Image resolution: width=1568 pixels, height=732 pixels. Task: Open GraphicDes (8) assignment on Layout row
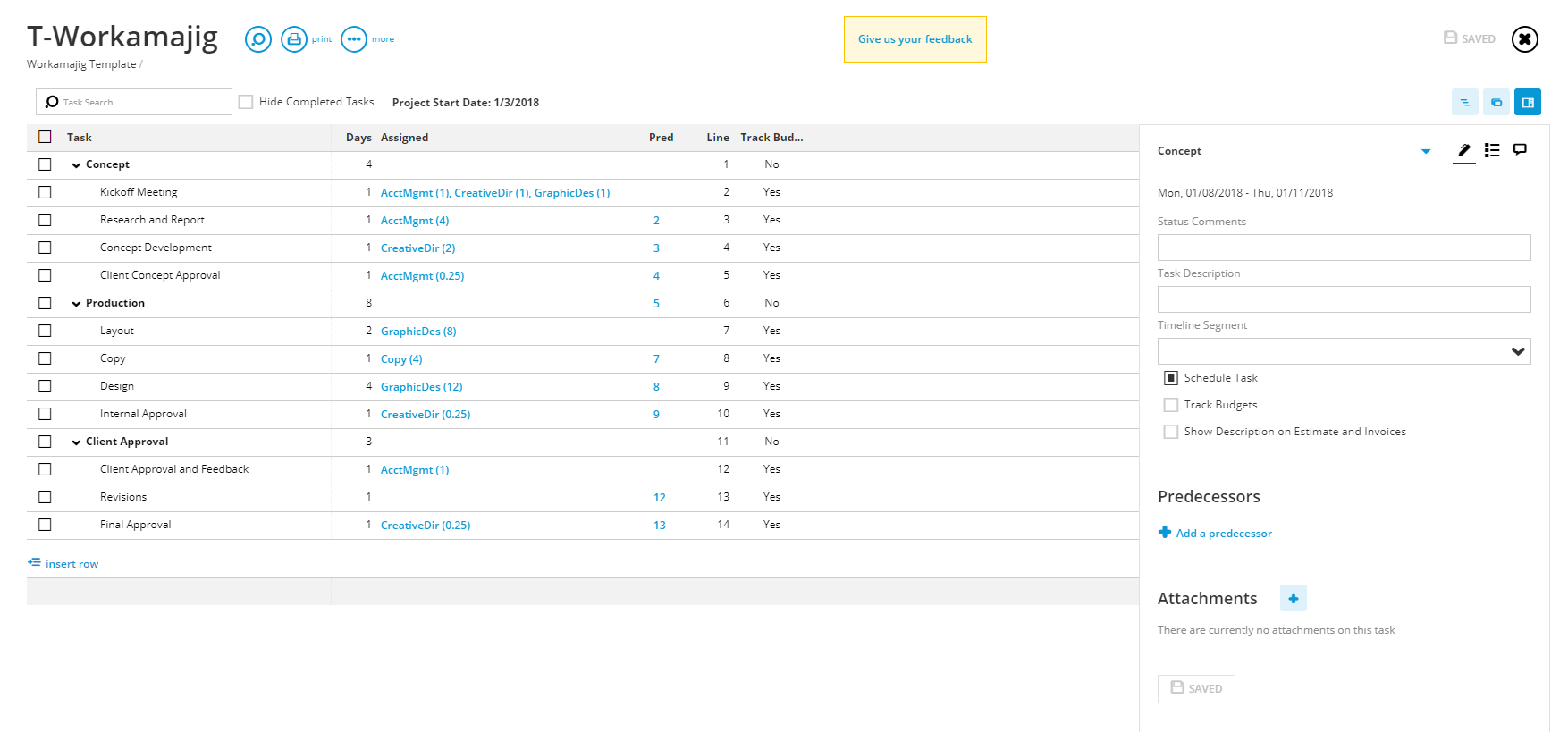[x=418, y=332]
